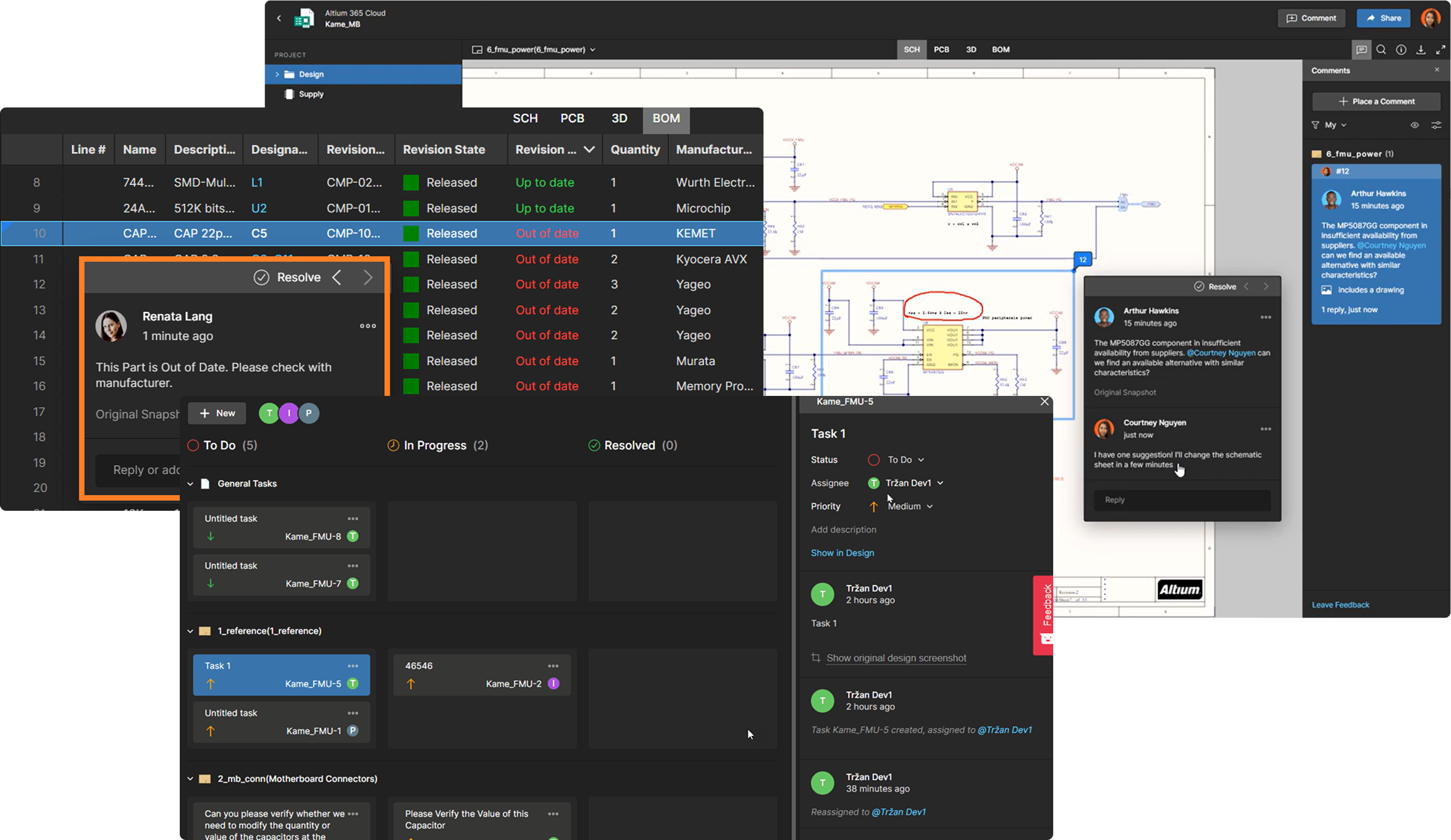The width and height of the screenshot is (1451, 840).
Task: Open options menu on 46546 task card
Action: 553,666
